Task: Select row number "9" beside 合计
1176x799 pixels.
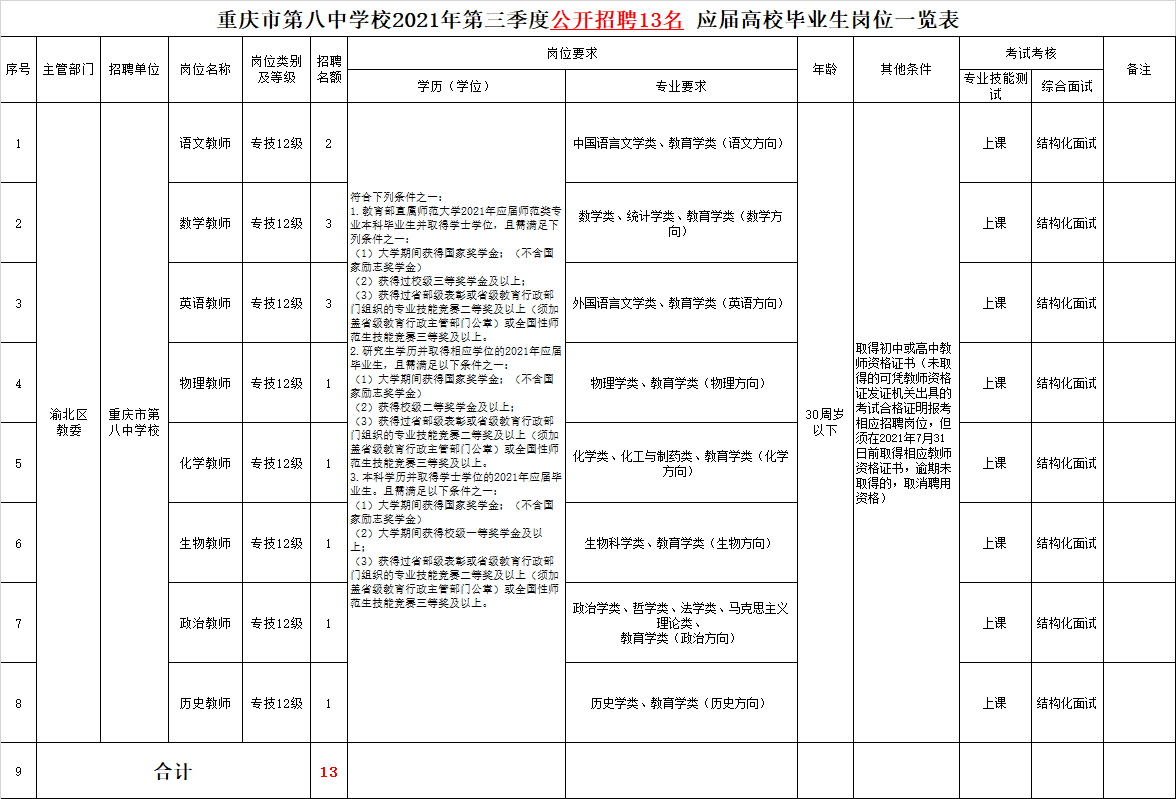Action: pos(18,771)
